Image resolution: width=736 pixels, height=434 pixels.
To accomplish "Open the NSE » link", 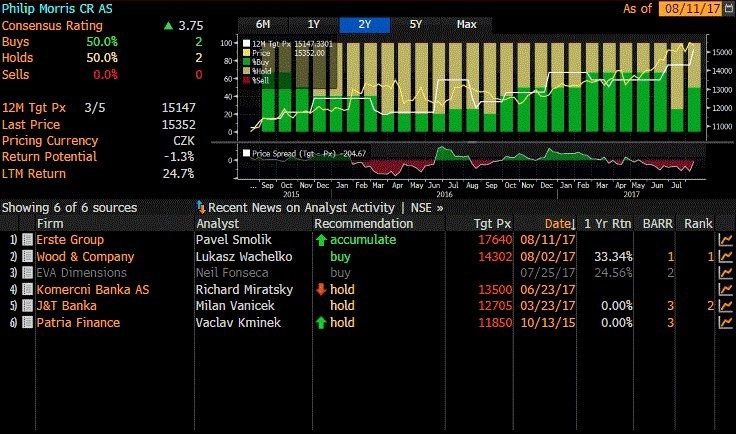I will (x=427, y=207).
